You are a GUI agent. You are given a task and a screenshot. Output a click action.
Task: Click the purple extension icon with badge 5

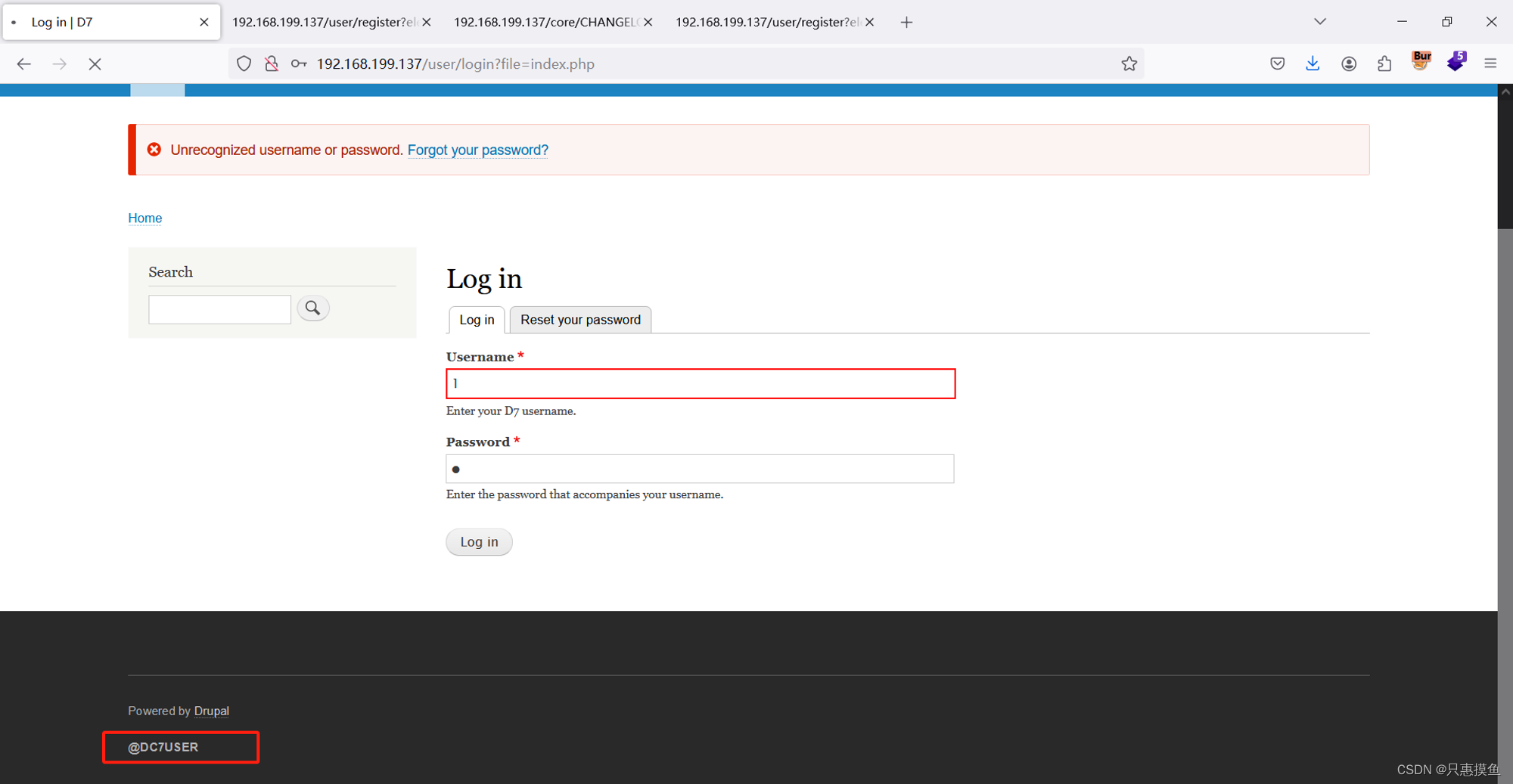(x=1456, y=61)
